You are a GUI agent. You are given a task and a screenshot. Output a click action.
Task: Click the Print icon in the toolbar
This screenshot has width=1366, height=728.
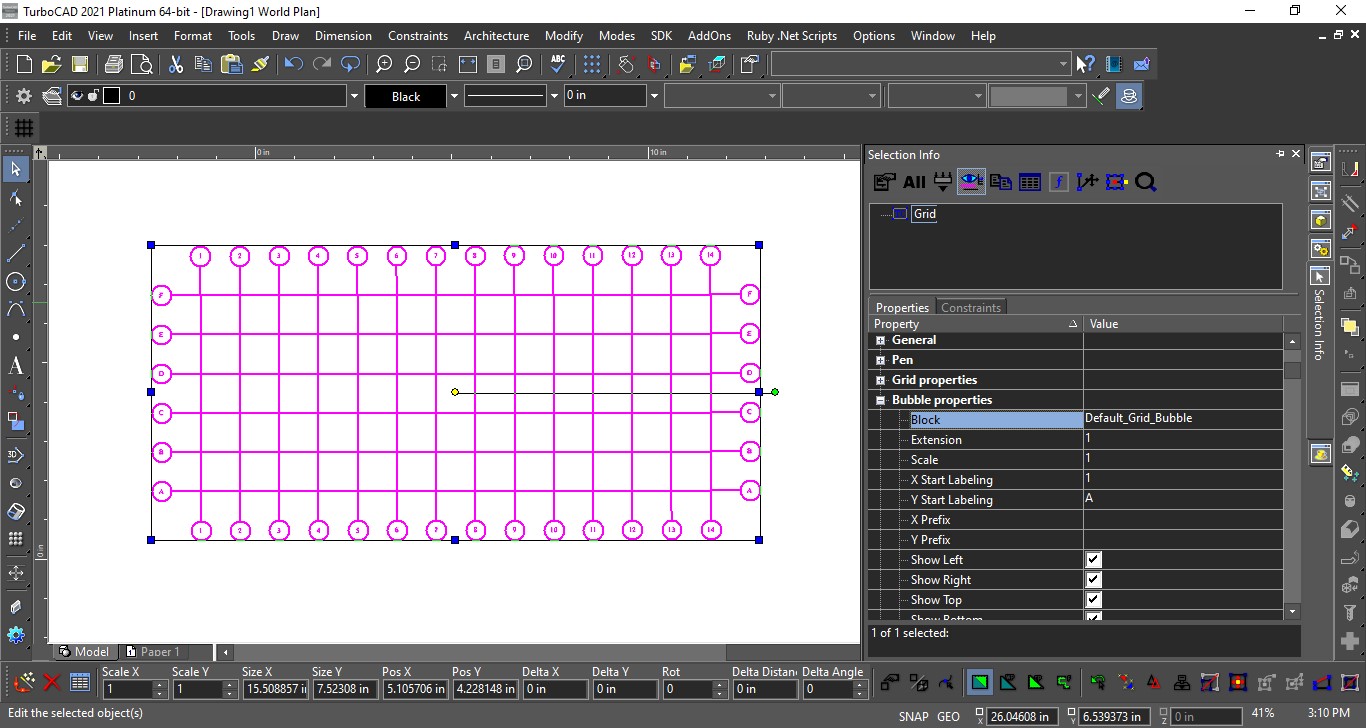tap(114, 64)
